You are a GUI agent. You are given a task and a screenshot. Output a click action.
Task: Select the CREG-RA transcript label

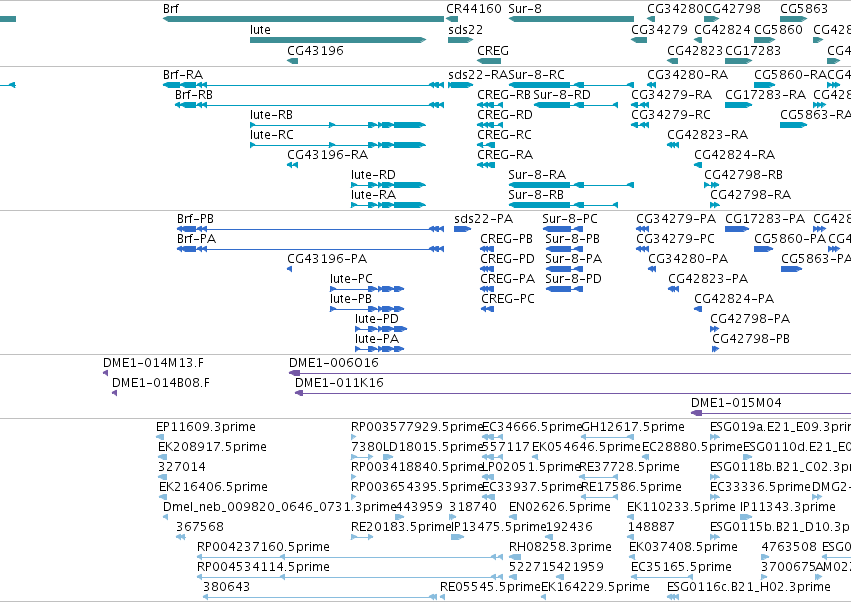505,155
